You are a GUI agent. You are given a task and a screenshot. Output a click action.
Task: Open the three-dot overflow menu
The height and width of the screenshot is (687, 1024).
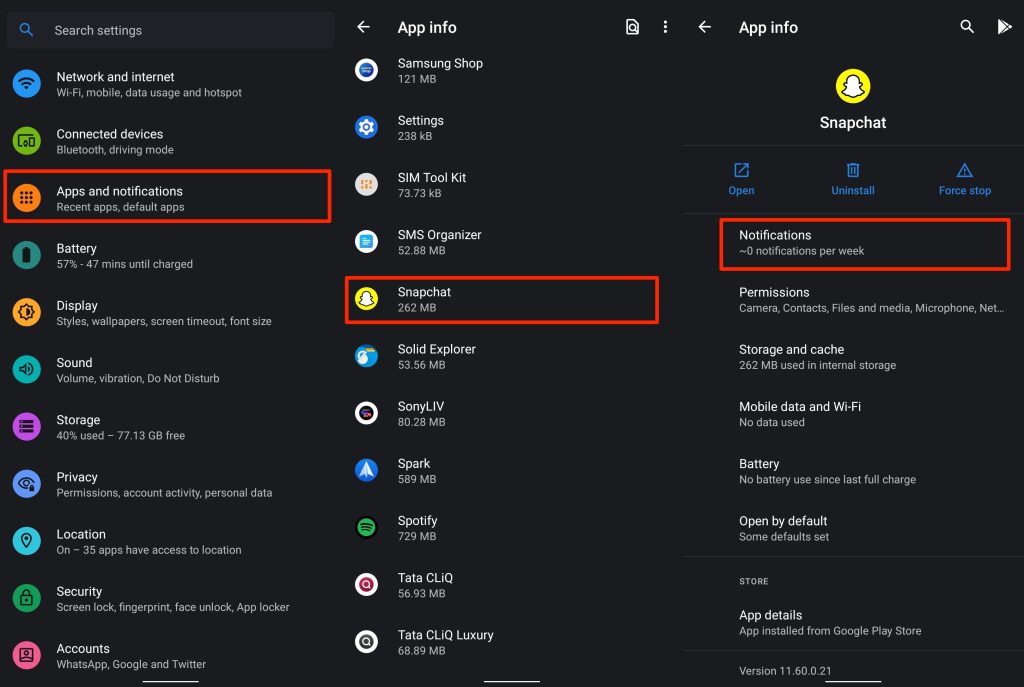(665, 28)
